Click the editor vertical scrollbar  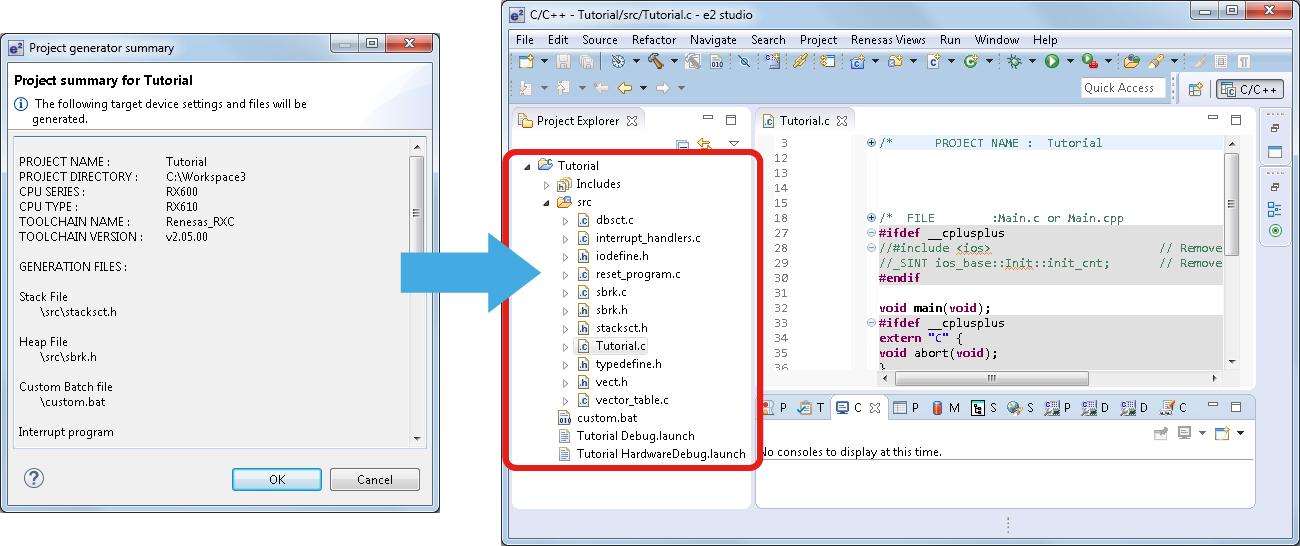pyautogui.click(x=1231, y=252)
